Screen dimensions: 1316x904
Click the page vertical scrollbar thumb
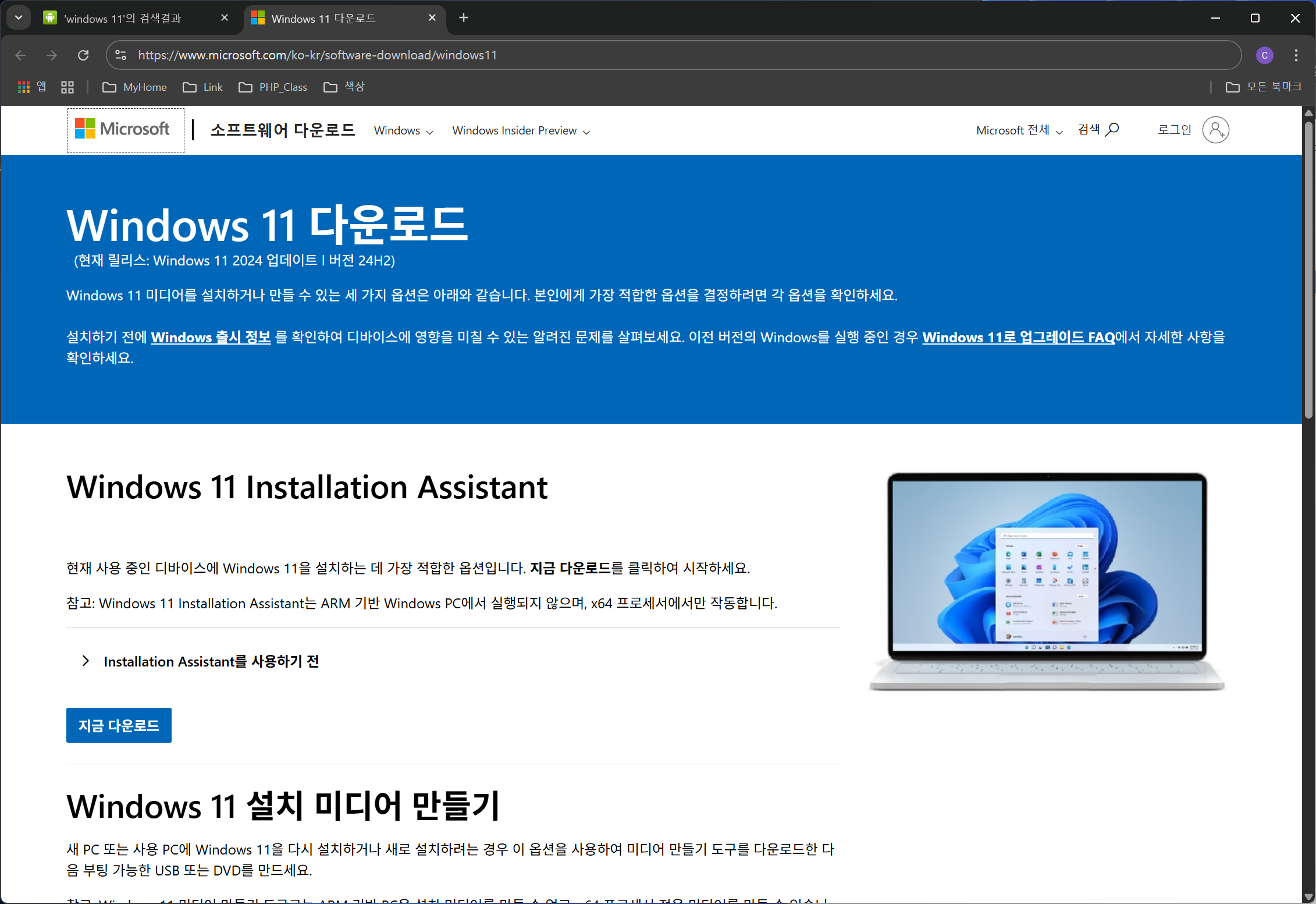pyautogui.click(x=1308, y=269)
